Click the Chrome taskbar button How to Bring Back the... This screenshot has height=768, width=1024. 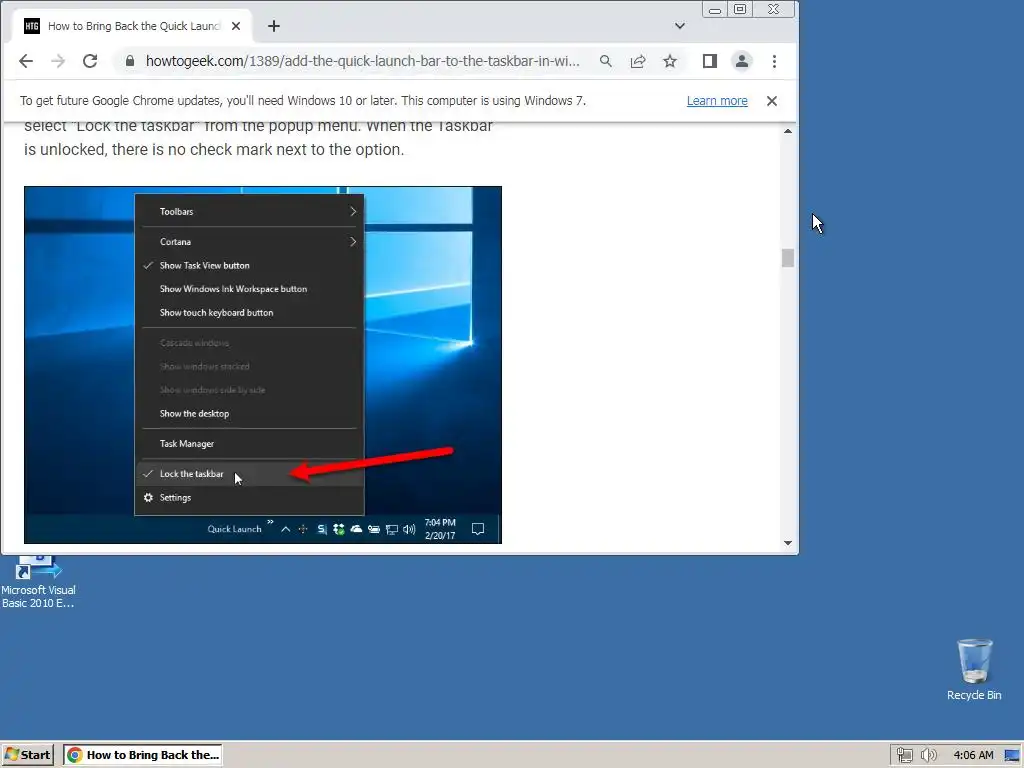143,755
